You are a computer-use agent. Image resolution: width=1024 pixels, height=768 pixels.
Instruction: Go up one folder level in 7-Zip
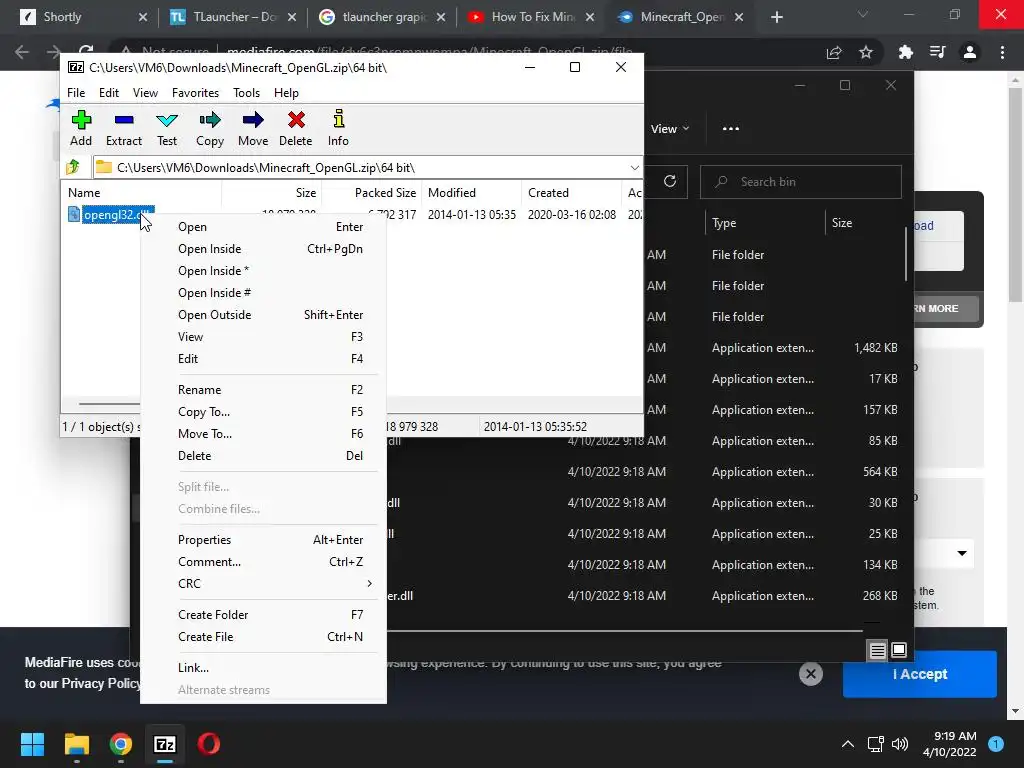coord(73,167)
